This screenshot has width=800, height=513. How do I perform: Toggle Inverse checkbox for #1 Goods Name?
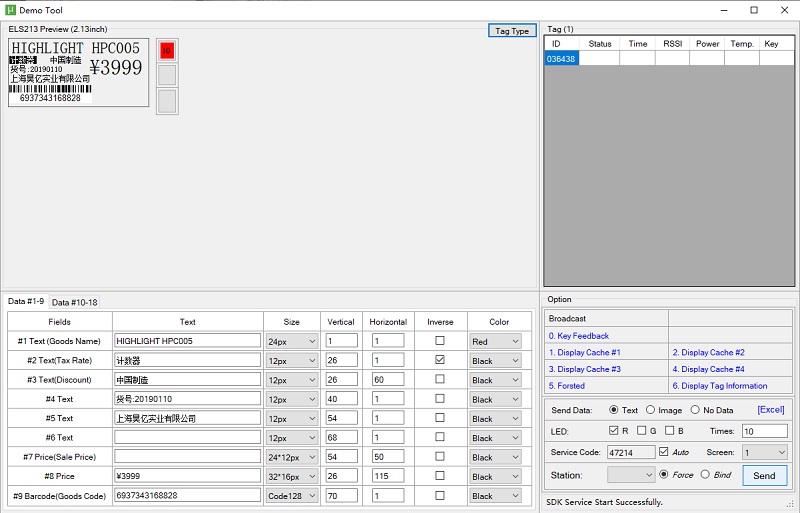440,340
